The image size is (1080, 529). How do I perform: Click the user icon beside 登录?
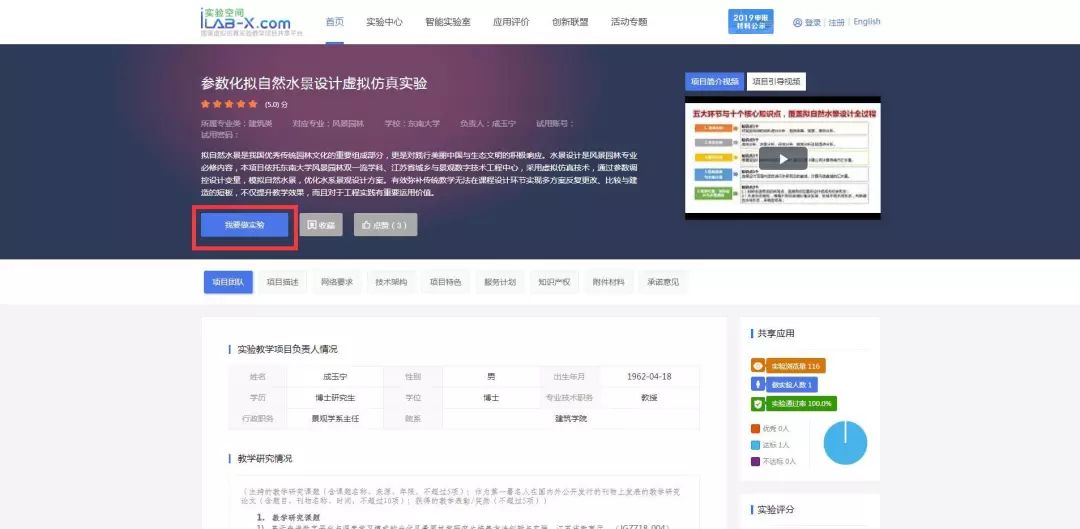[798, 22]
